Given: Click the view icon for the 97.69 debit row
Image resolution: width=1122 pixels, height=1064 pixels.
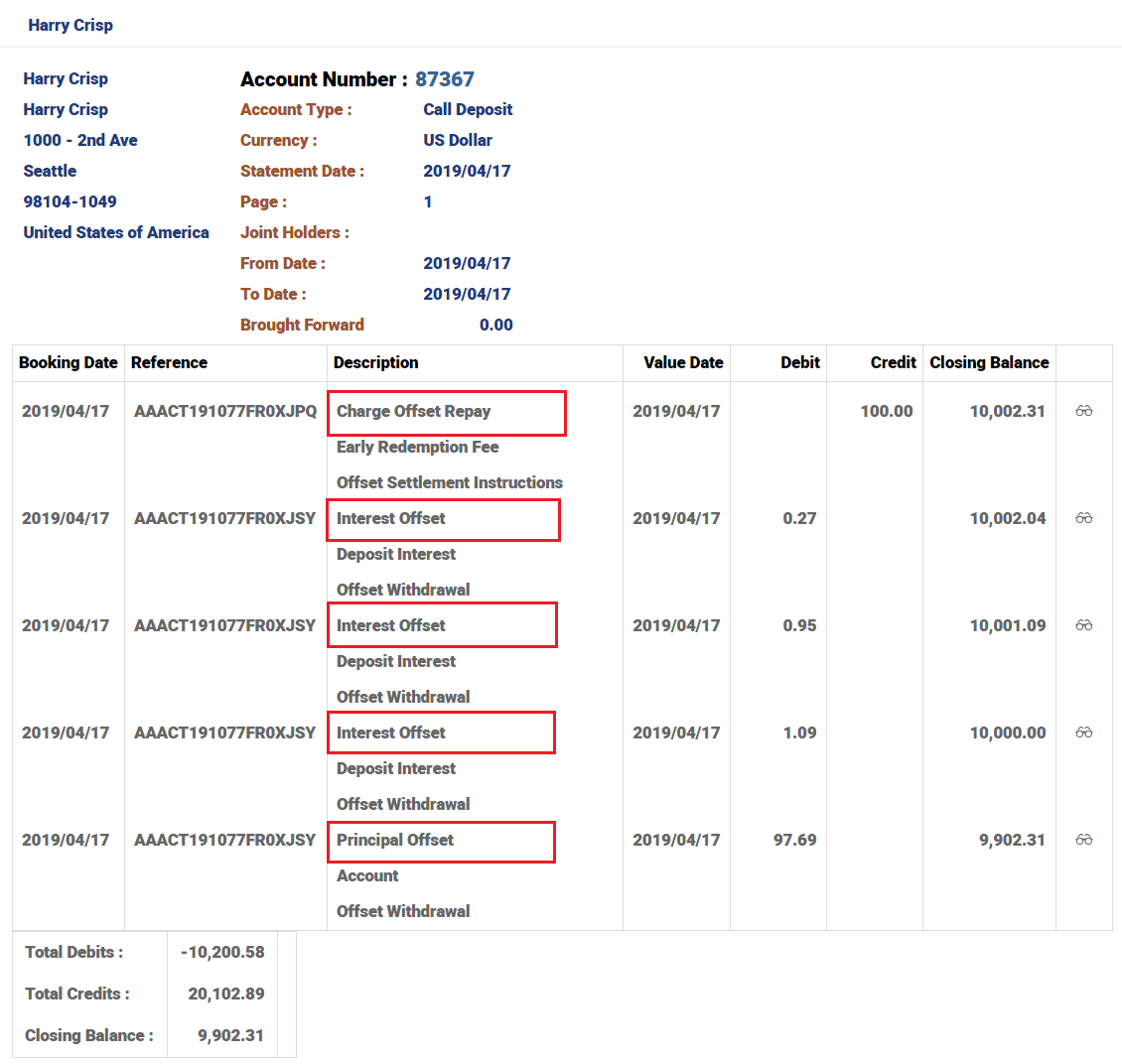Looking at the screenshot, I should pyautogui.click(x=1083, y=840).
